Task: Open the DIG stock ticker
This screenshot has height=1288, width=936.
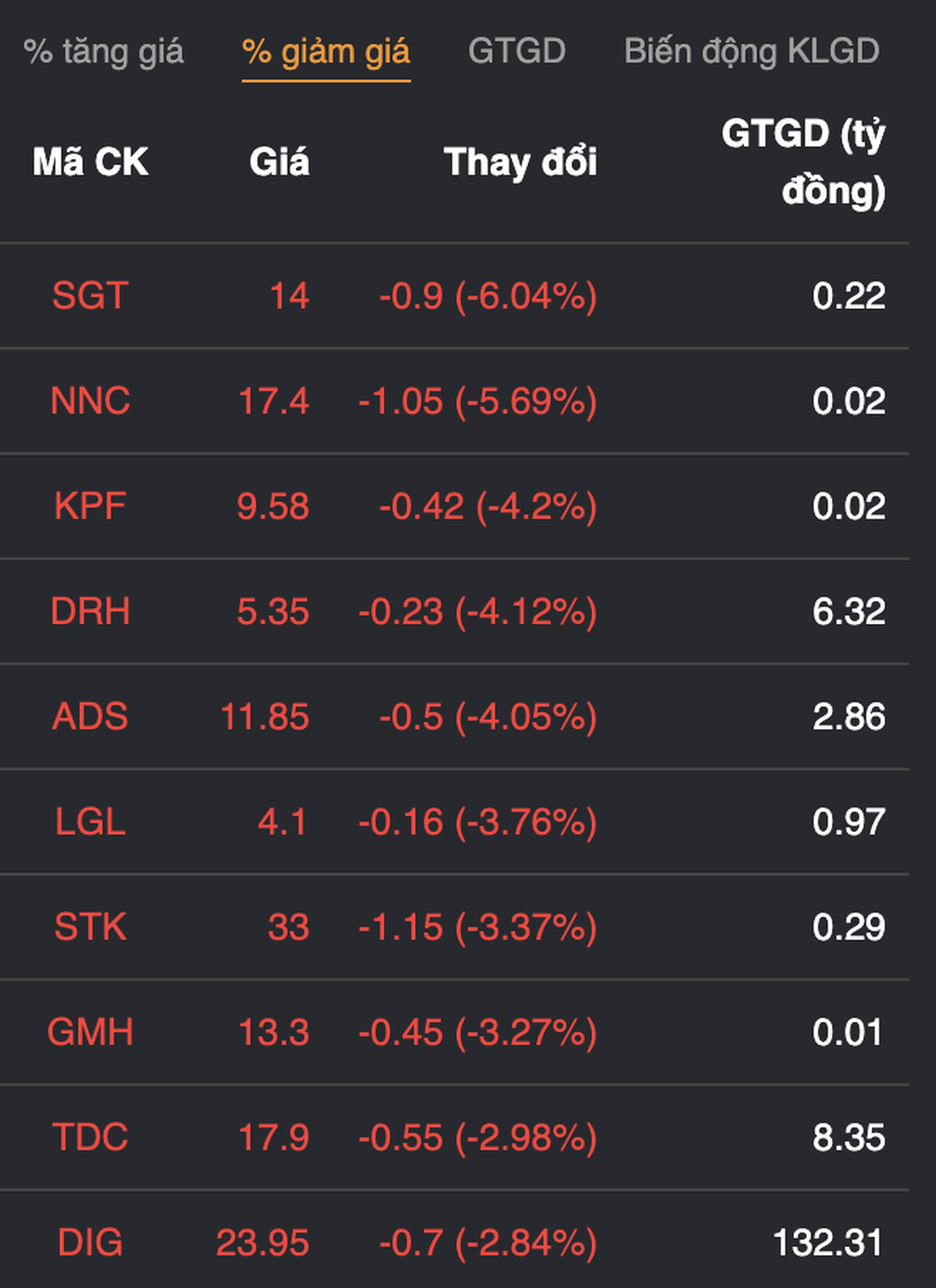Action: coord(90,1243)
